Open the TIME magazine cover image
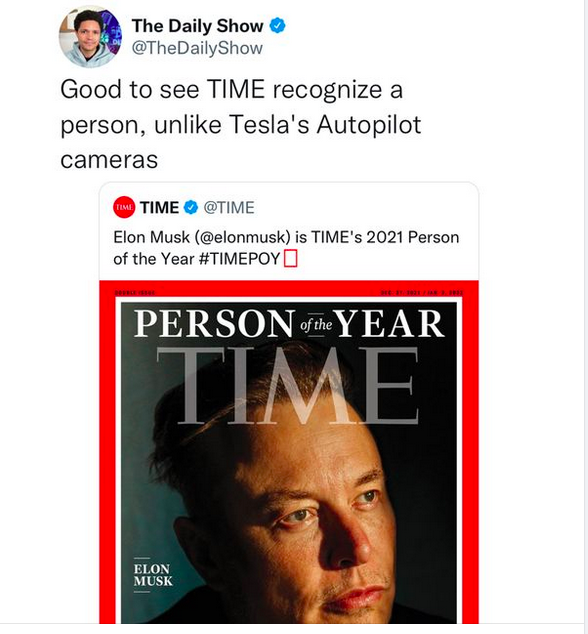This screenshot has height=634, width=588. 289,452
